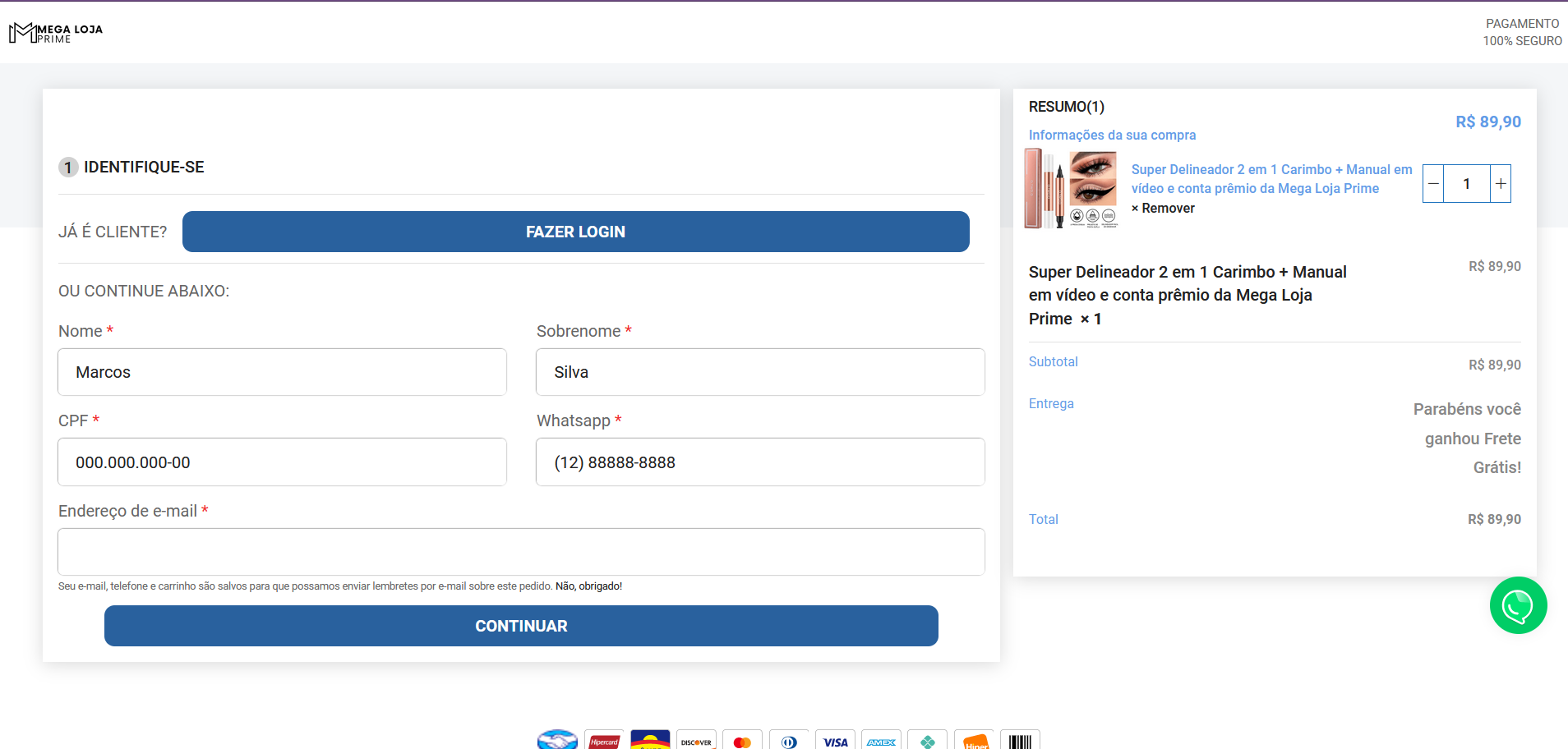Focus the Endereço de e-mail field
1568x749 pixels.
coord(521,552)
